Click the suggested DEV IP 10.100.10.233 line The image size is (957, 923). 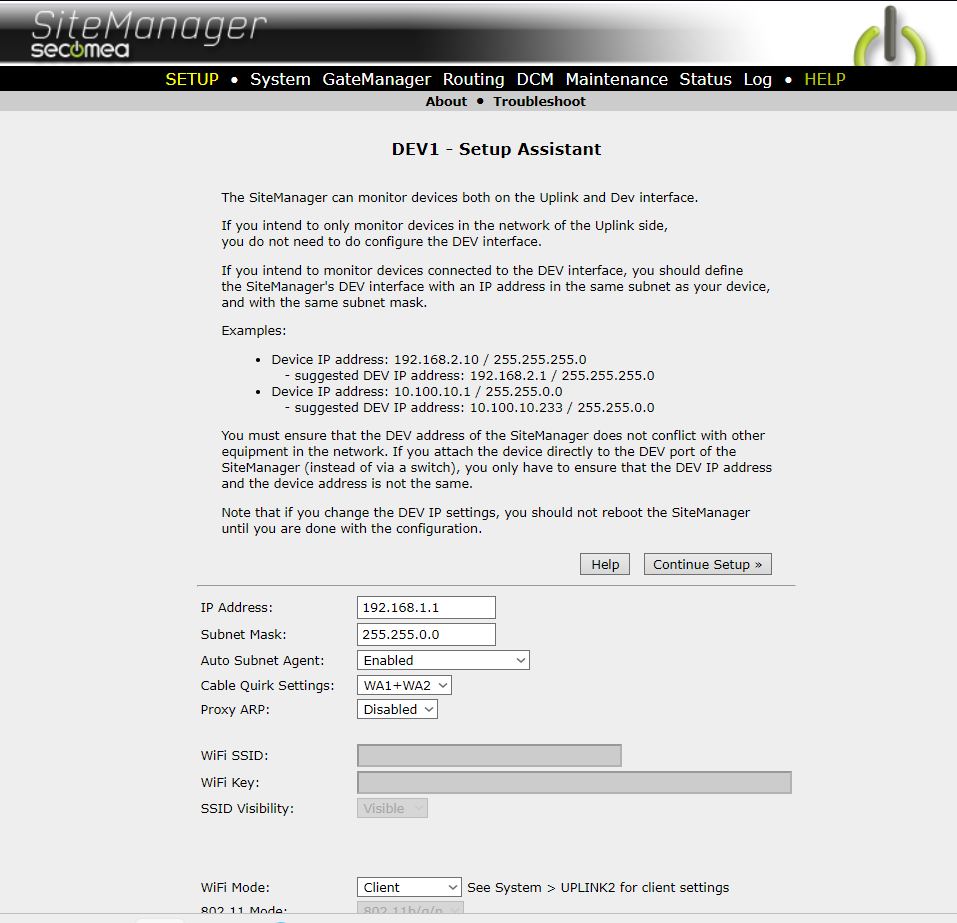pyautogui.click(x=469, y=408)
